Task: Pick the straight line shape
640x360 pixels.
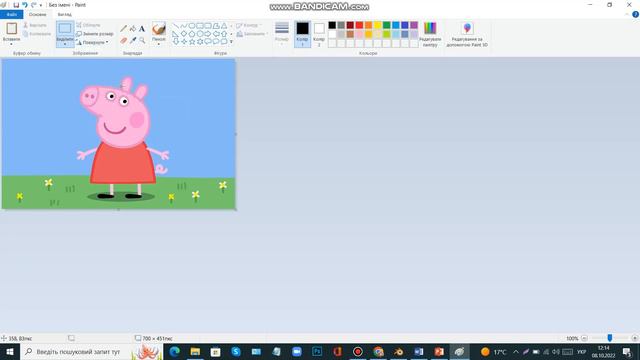Action: 176,26
